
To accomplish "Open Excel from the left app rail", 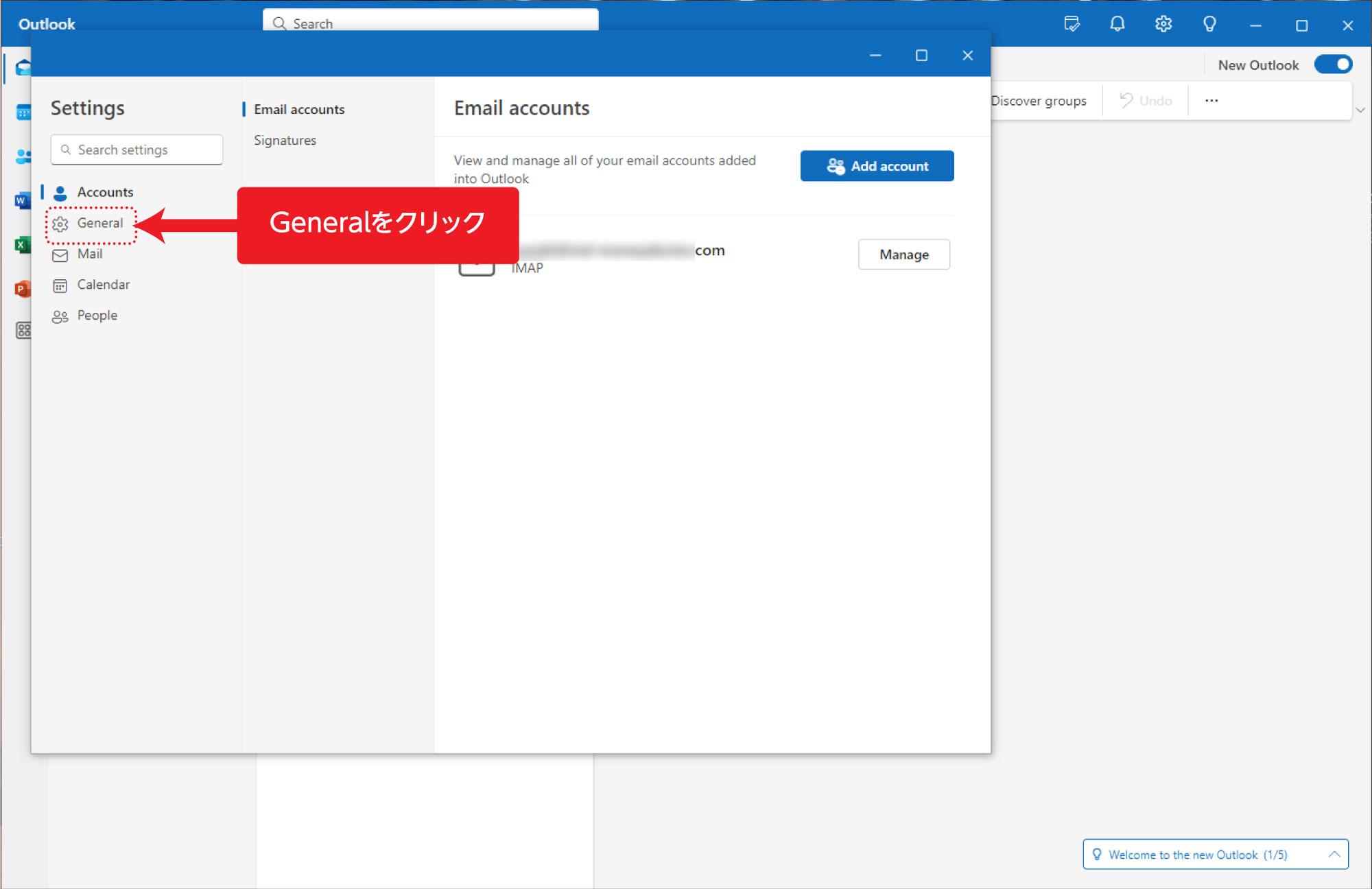I will [x=24, y=244].
